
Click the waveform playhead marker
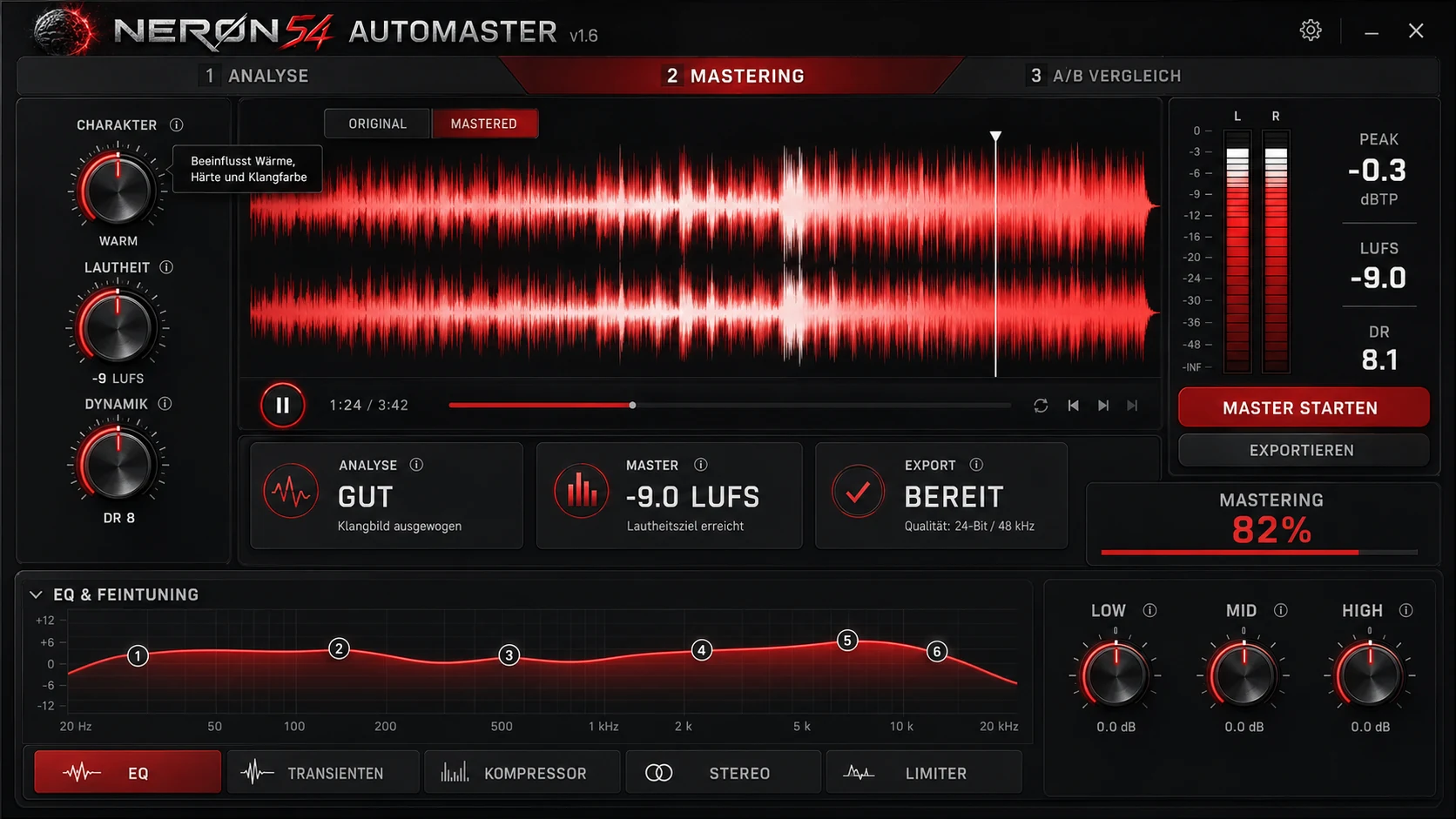(995, 137)
